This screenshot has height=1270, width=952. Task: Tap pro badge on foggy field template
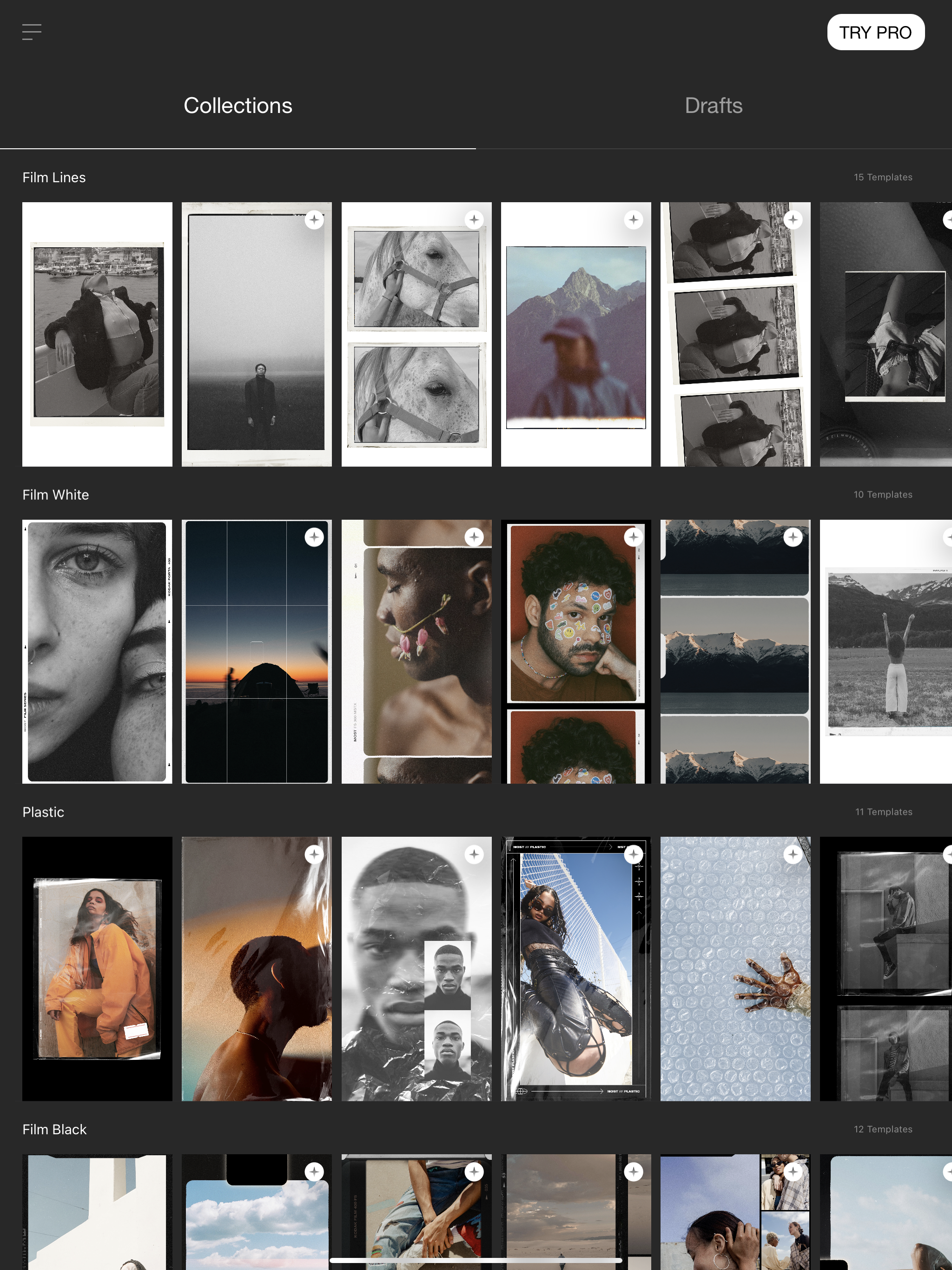pos(314,220)
